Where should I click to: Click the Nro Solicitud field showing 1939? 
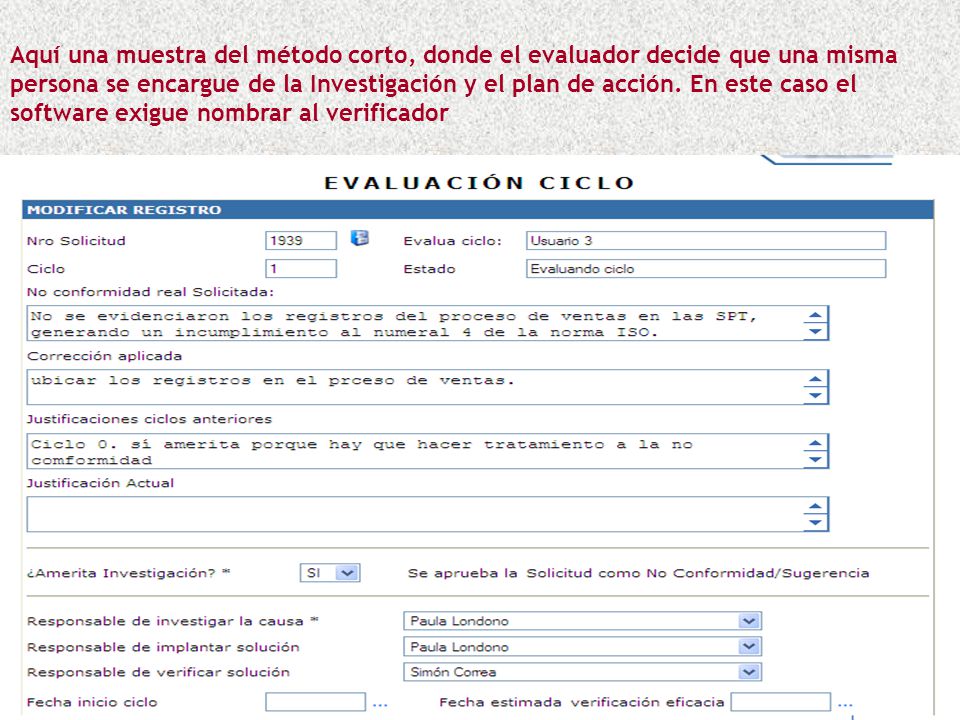click(301, 241)
